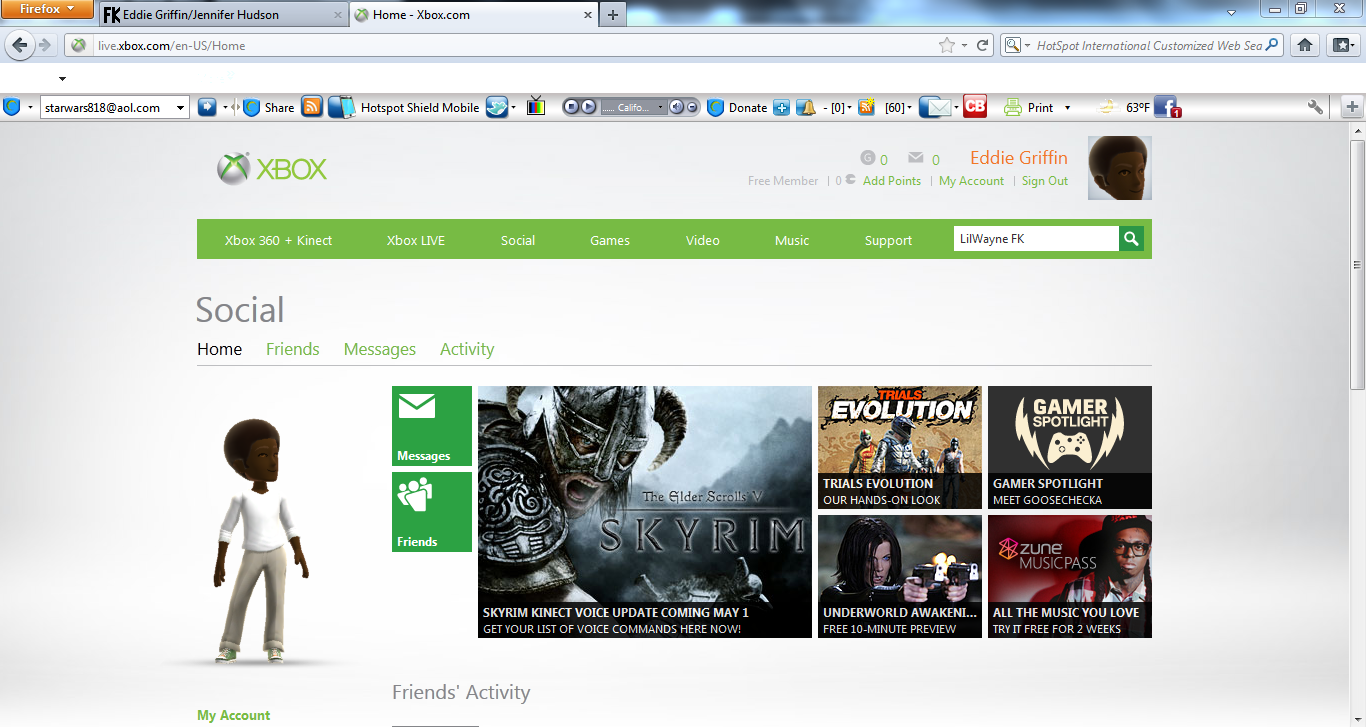Go to the Messages tab under Social
1366x727 pixels.
[x=380, y=349]
